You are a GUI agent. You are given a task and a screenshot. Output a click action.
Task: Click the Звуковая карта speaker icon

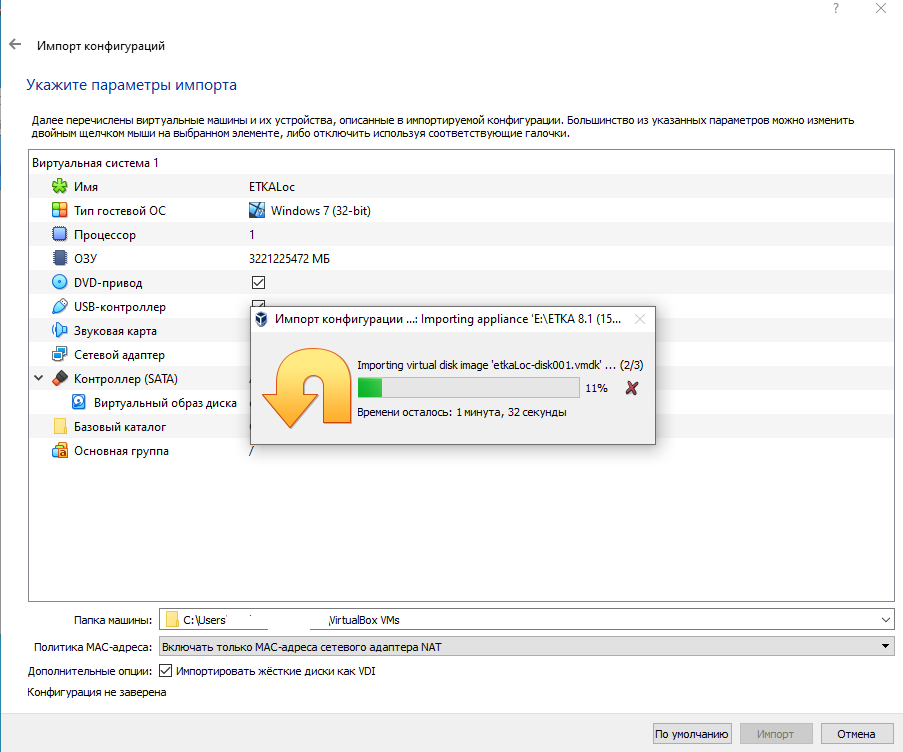point(59,331)
